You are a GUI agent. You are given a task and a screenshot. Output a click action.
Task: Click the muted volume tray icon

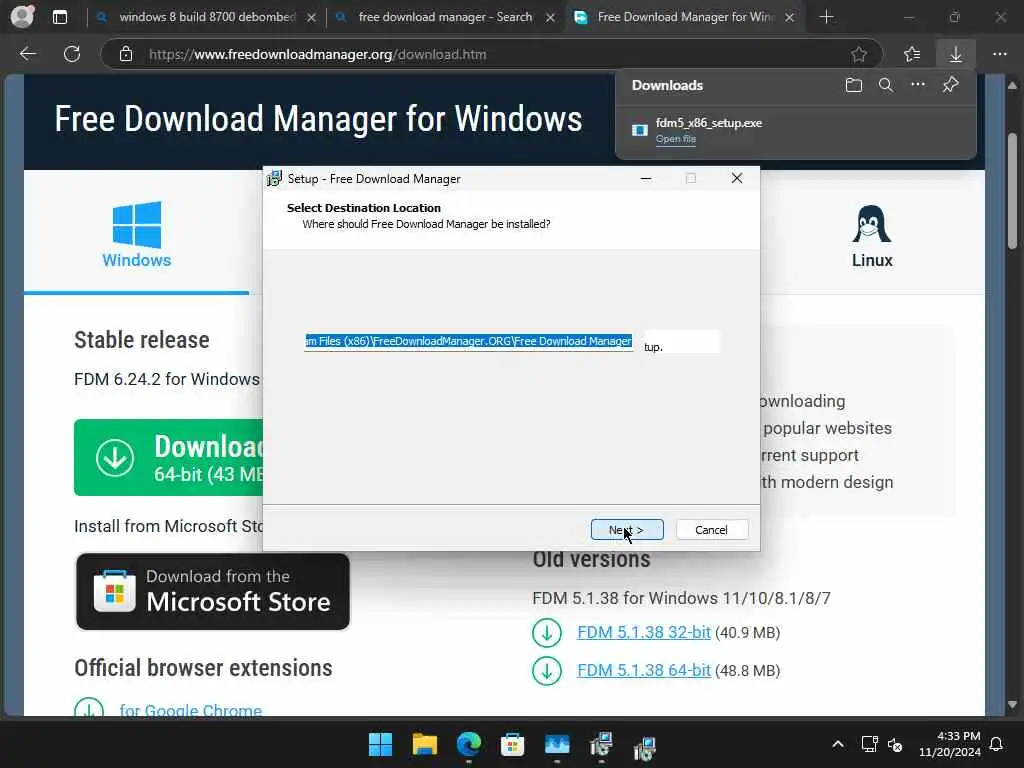tap(895, 744)
